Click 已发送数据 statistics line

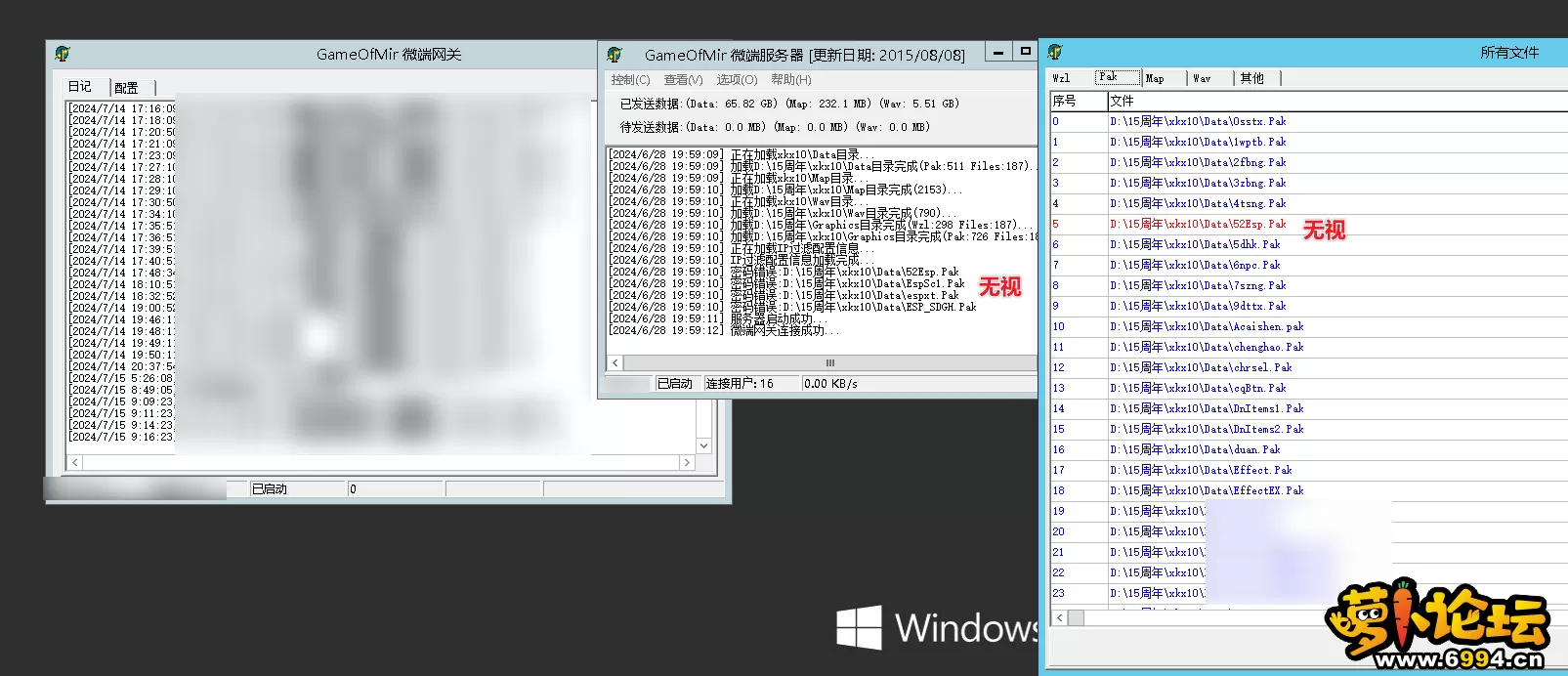click(x=789, y=104)
